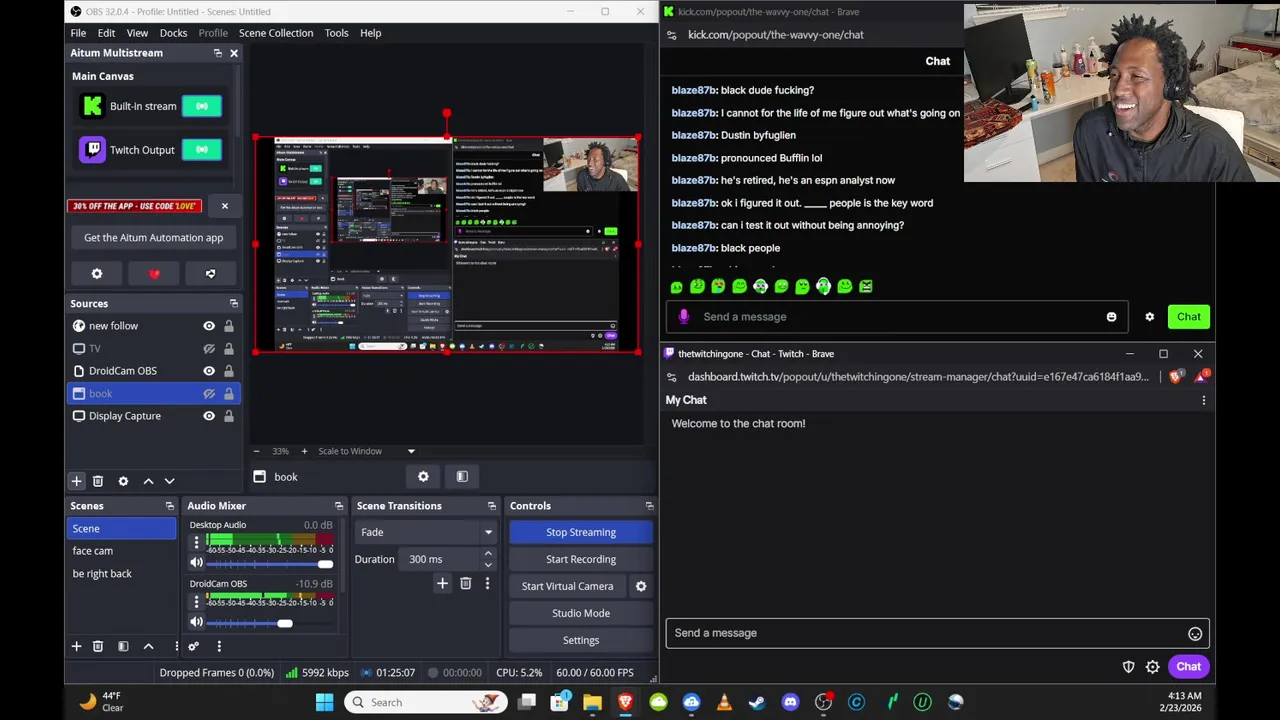This screenshot has height=720, width=1280.
Task: Unlock the DroidCam OBS source
Action: [x=229, y=371]
